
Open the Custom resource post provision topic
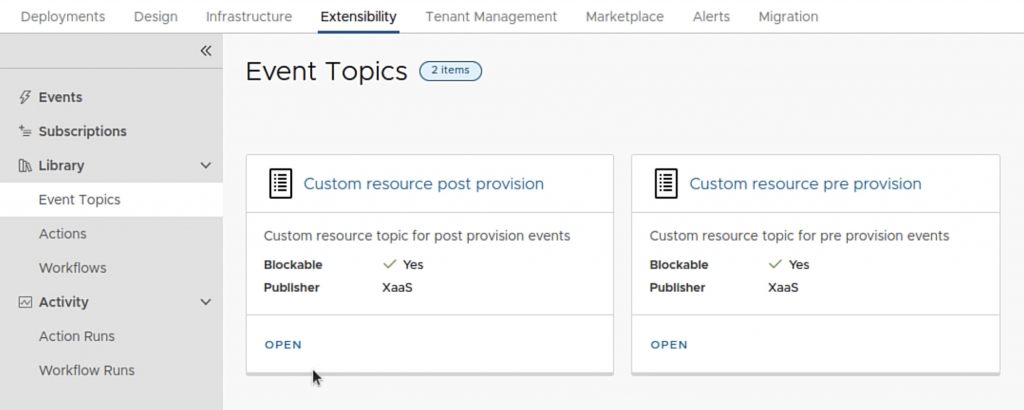(x=283, y=345)
